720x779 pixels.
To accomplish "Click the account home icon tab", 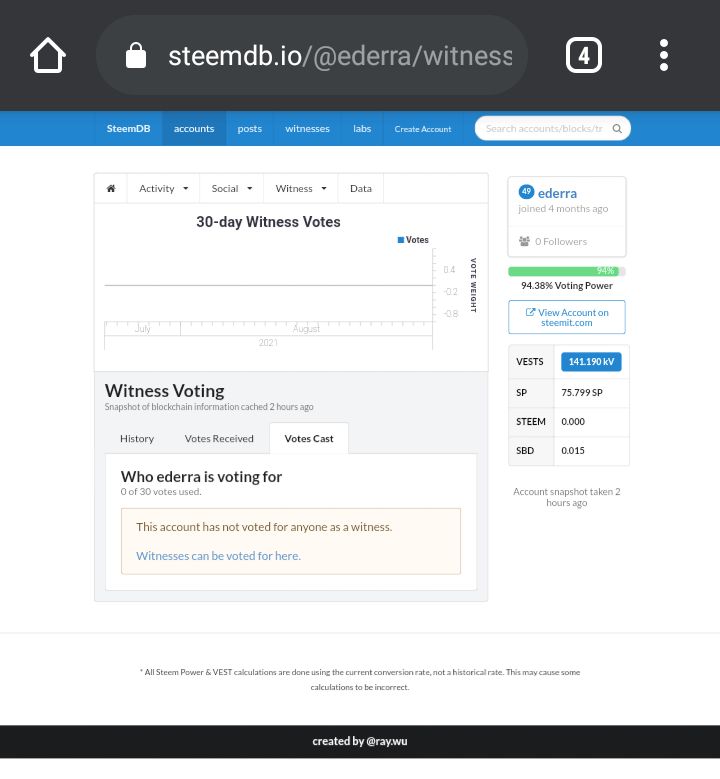I will (x=111, y=188).
